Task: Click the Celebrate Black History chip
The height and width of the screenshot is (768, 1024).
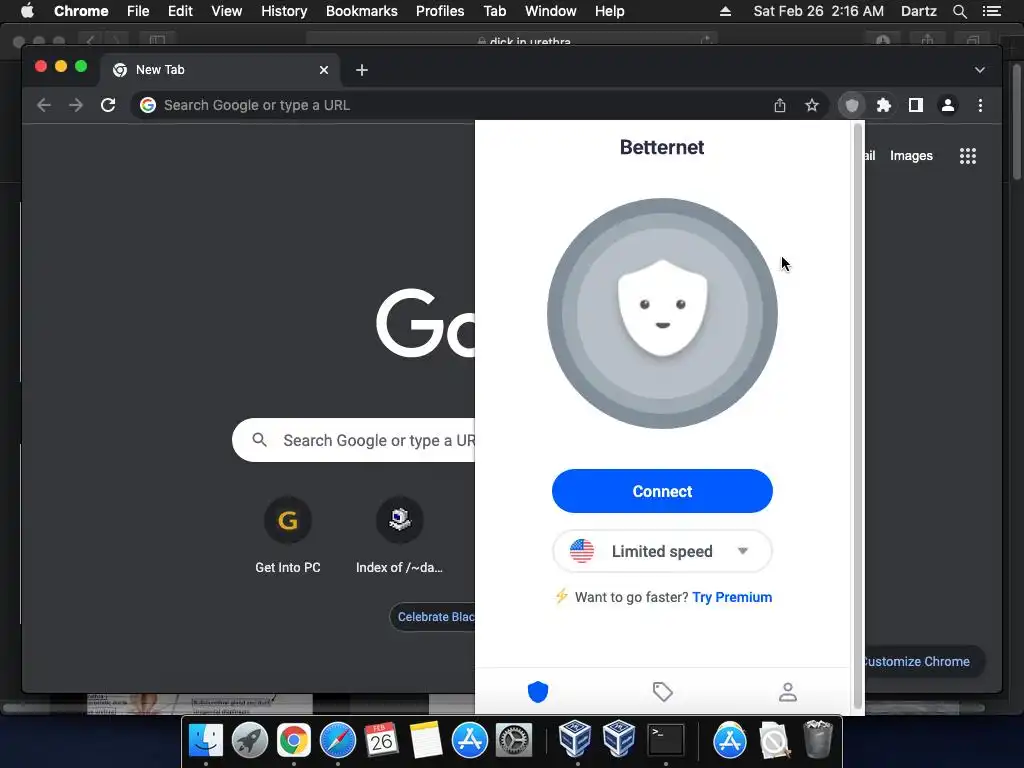Action: pos(434,616)
